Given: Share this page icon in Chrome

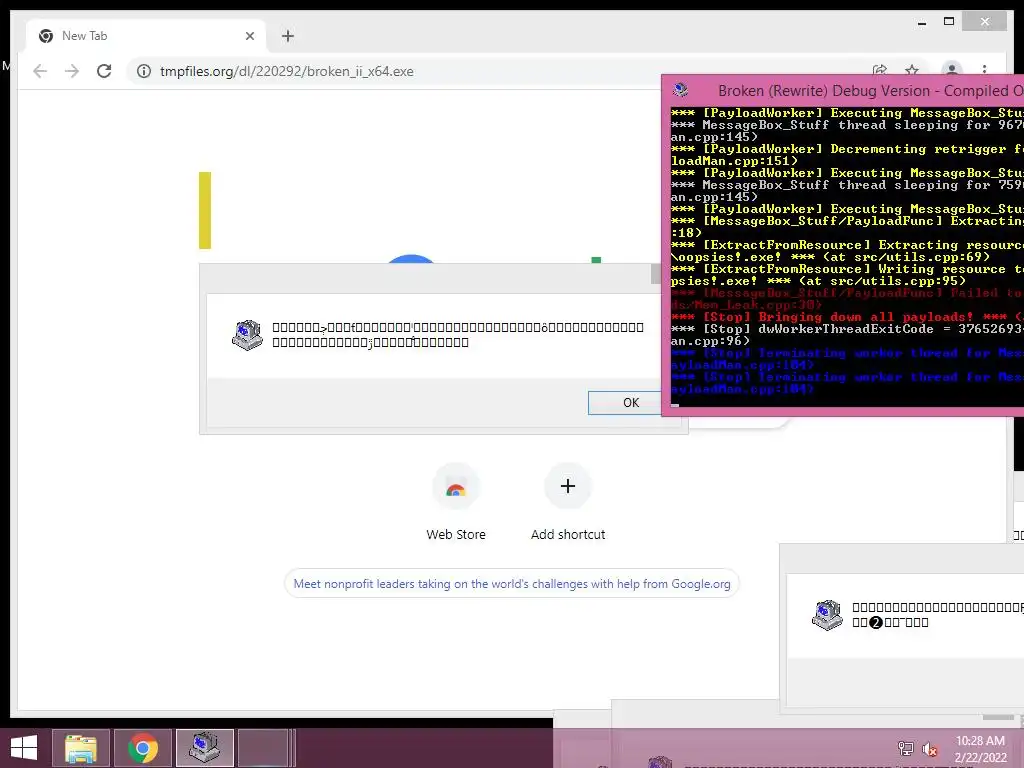Looking at the screenshot, I should (x=880, y=71).
